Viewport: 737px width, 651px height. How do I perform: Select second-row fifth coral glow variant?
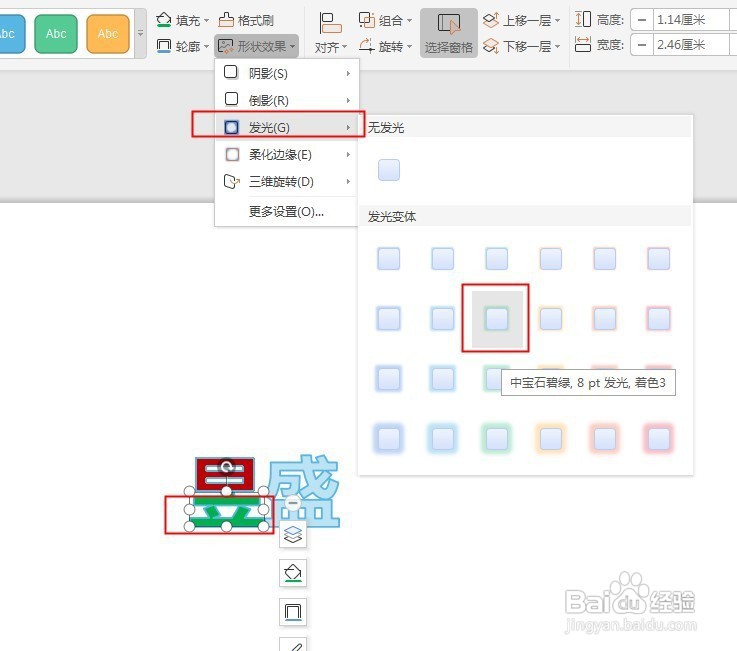click(x=605, y=319)
